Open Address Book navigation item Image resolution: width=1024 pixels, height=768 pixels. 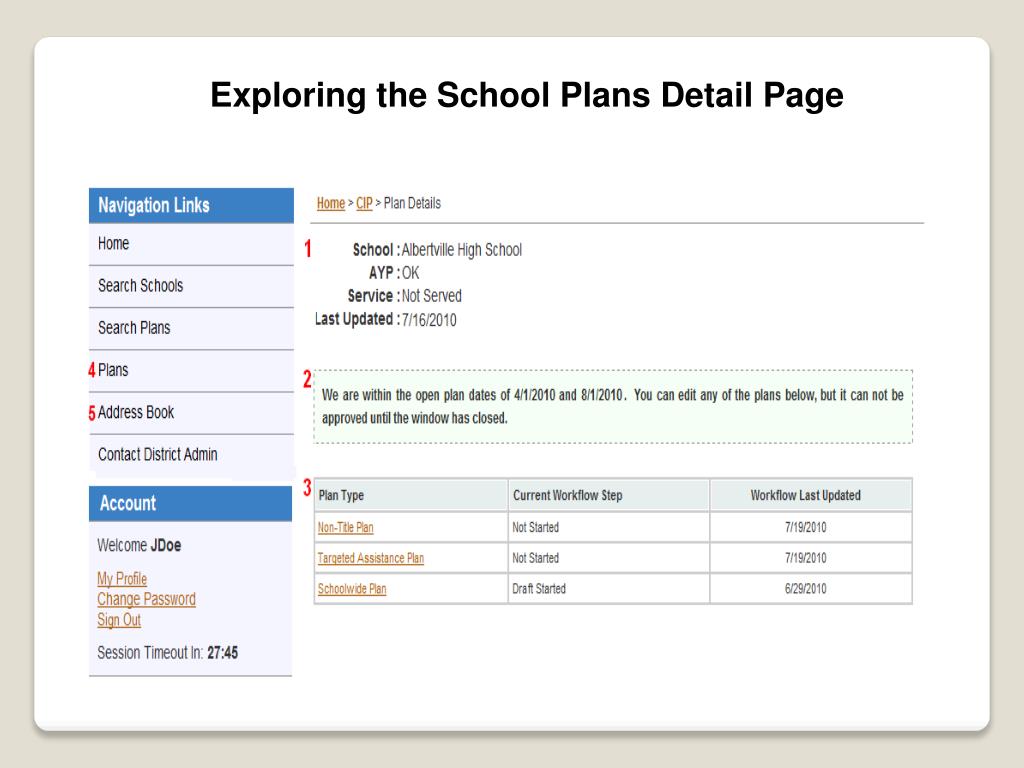click(191, 413)
